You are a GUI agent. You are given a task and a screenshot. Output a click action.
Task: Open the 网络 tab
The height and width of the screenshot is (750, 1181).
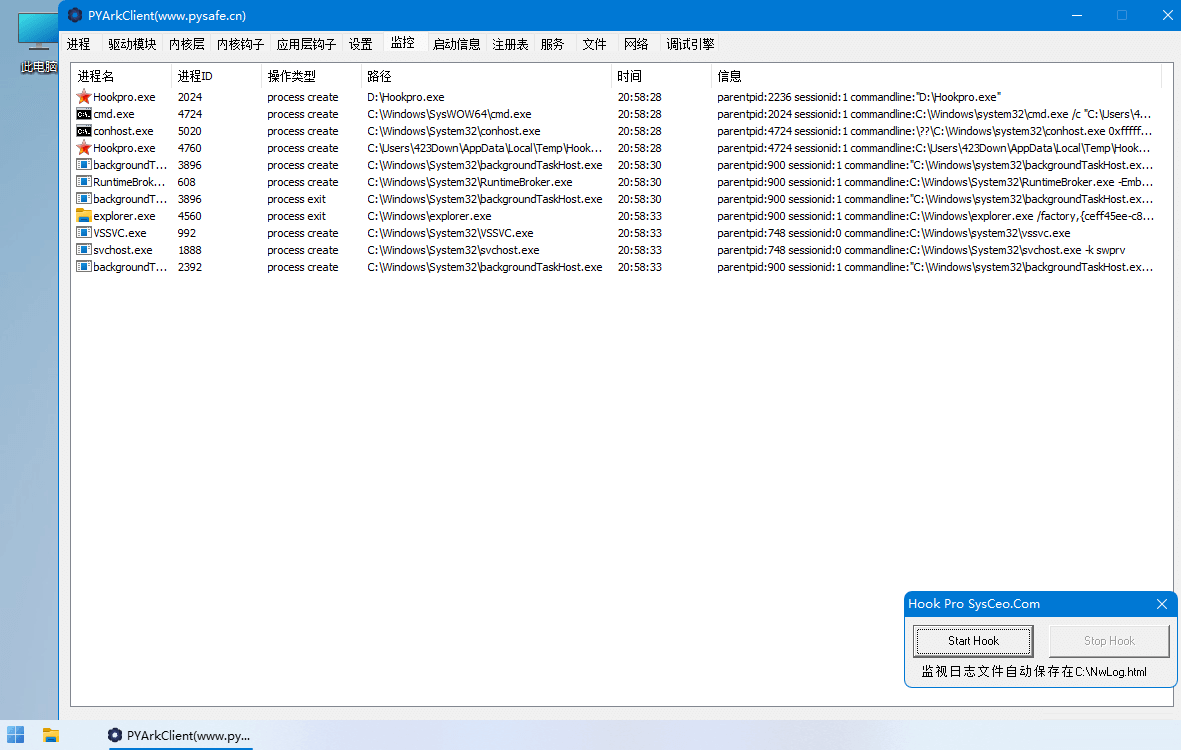coord(636,44)
